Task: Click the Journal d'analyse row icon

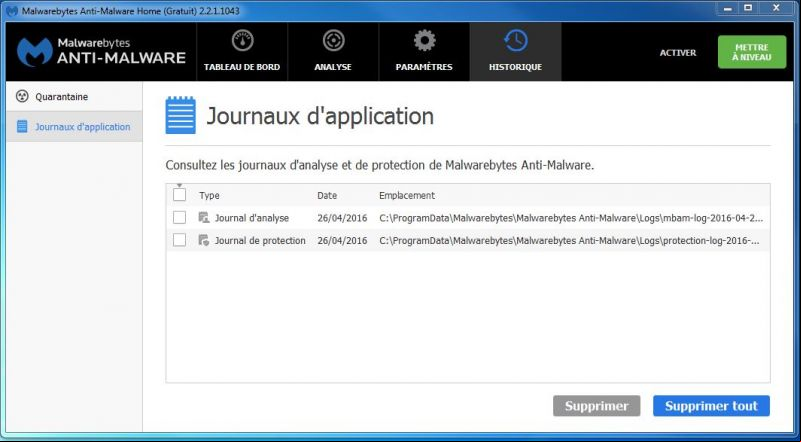Action: click(x=204, y=218)
